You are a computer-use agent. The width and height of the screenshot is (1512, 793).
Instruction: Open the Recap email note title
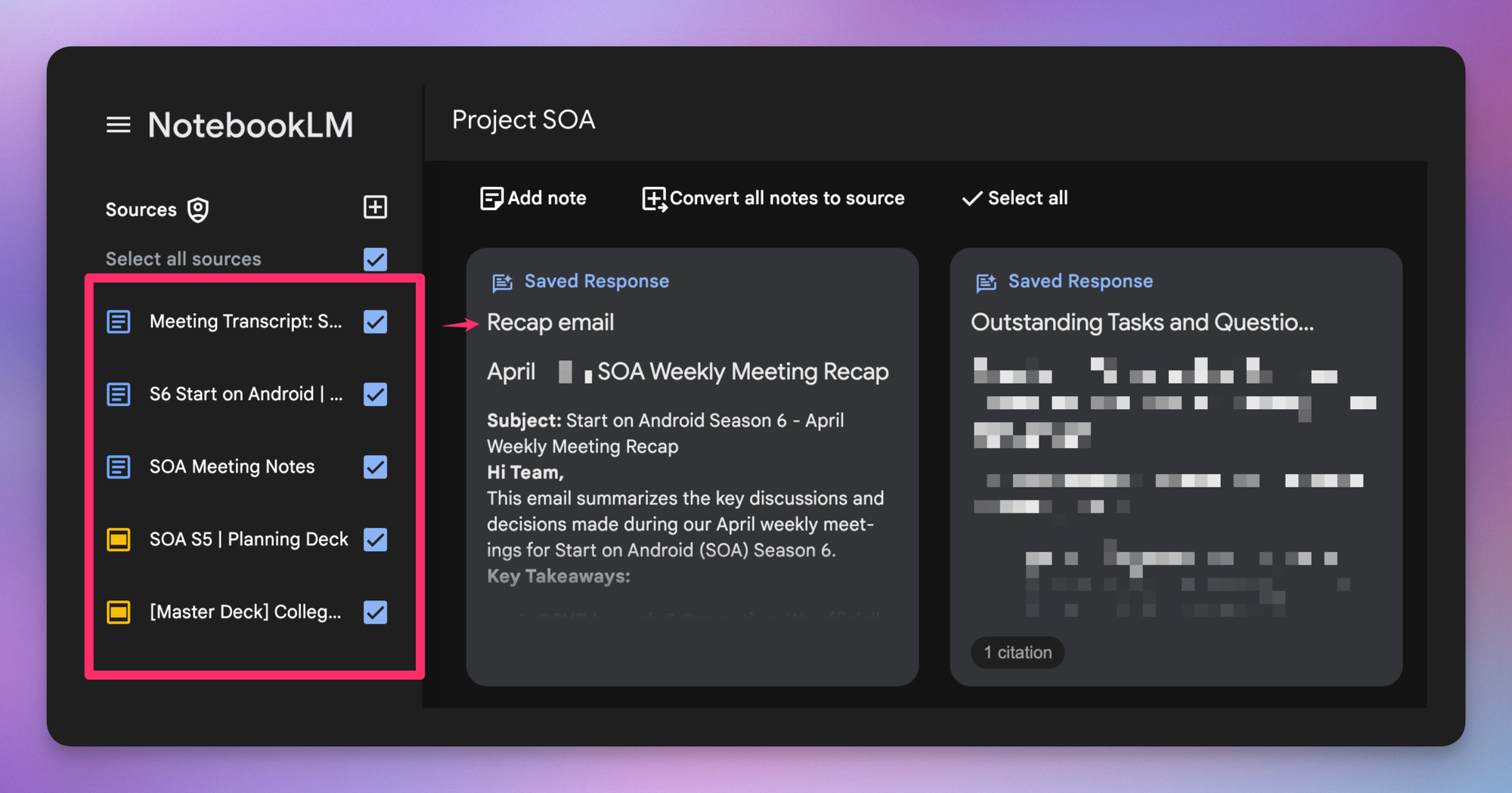pyautogui.click(x=550, y=323)
